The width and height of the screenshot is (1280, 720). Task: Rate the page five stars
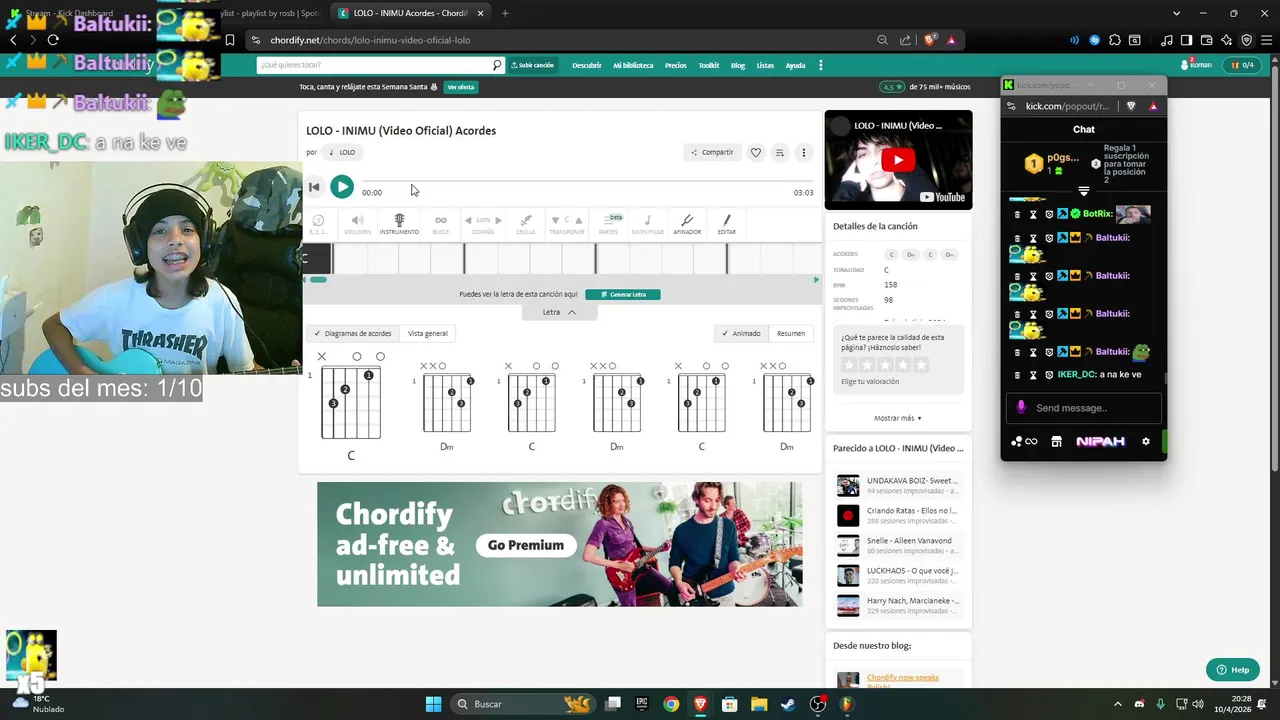(922, 365)
